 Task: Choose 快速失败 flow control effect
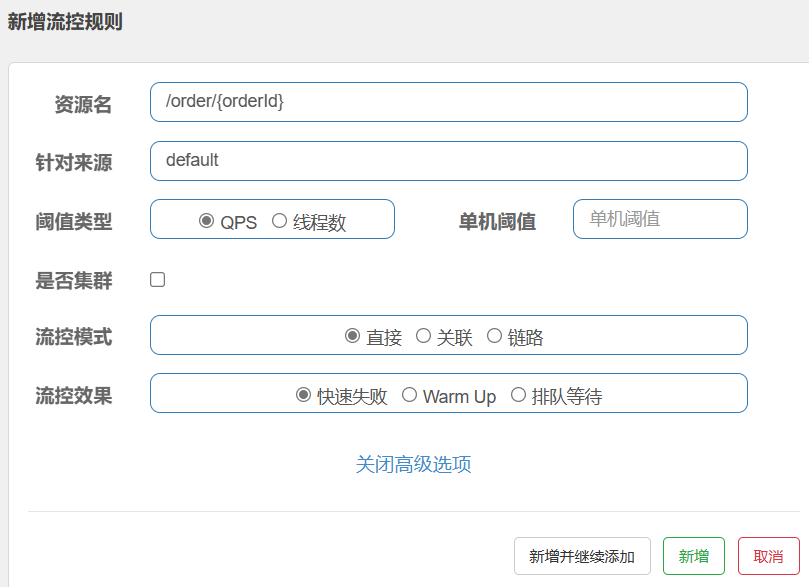[304, 395]
